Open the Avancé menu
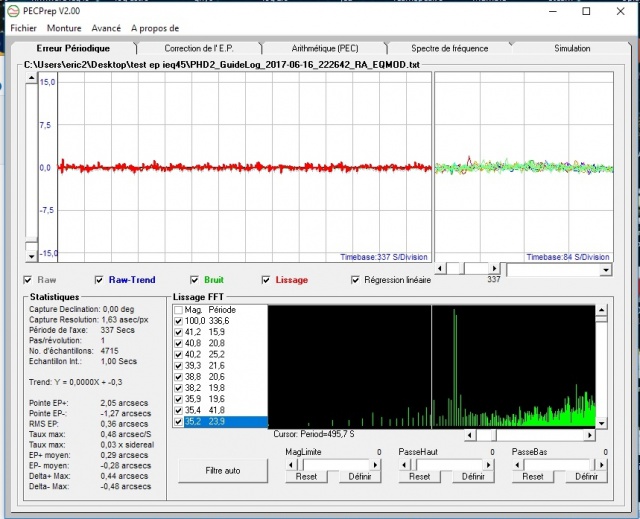Viewport: 640px width, 519px height. coord(106,28)
